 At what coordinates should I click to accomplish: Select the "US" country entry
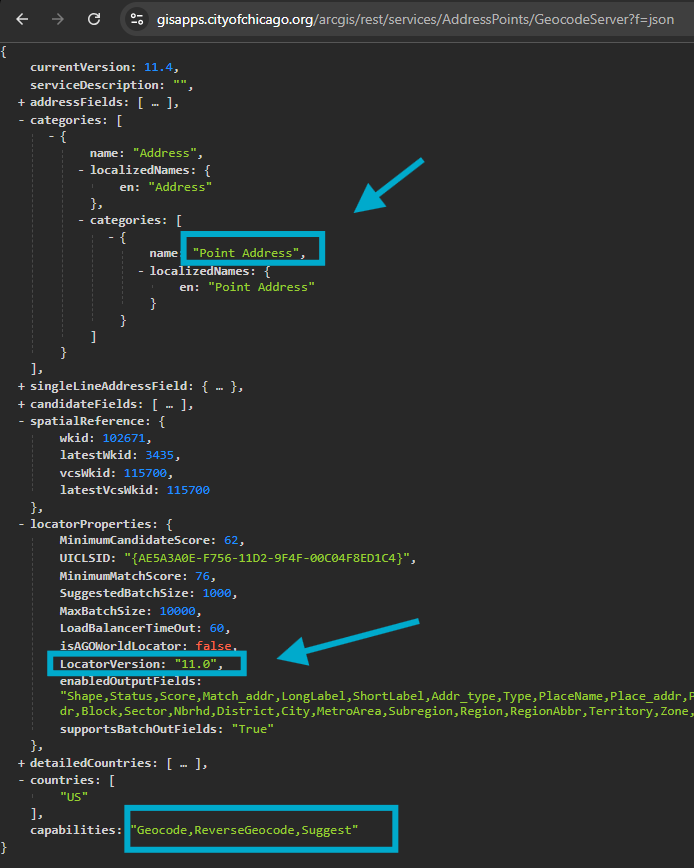(x=74, y=797)
